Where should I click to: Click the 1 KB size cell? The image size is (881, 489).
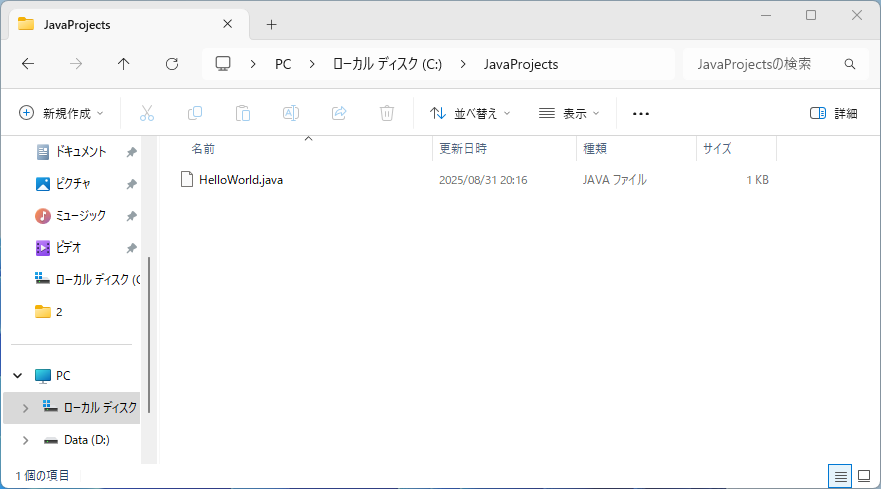pyautogui.click(x=757, y=180)
